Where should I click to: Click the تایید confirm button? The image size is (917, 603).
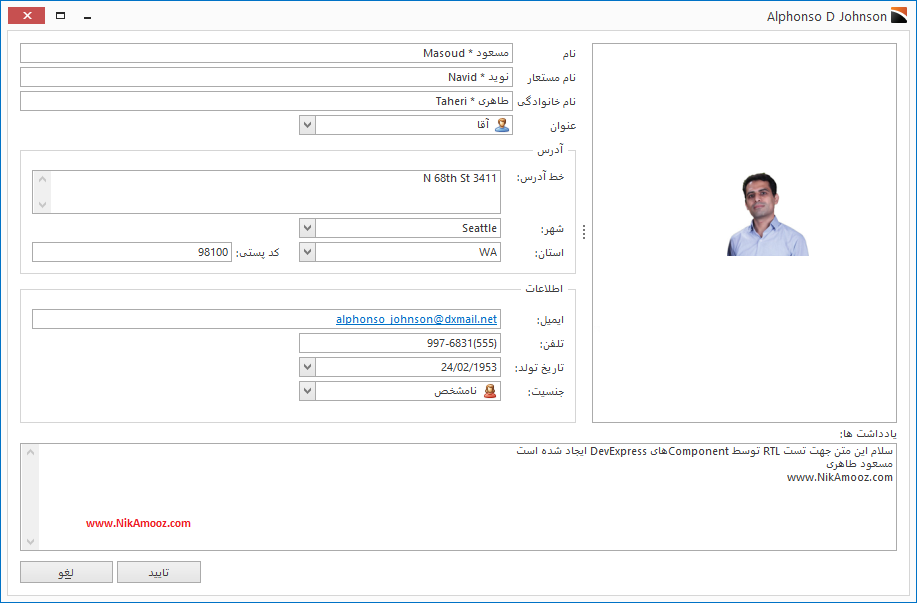(159, 572)
